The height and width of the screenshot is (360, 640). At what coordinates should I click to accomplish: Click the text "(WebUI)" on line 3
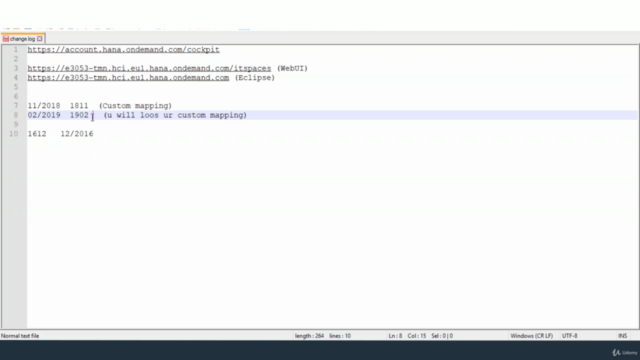(292, 68)
